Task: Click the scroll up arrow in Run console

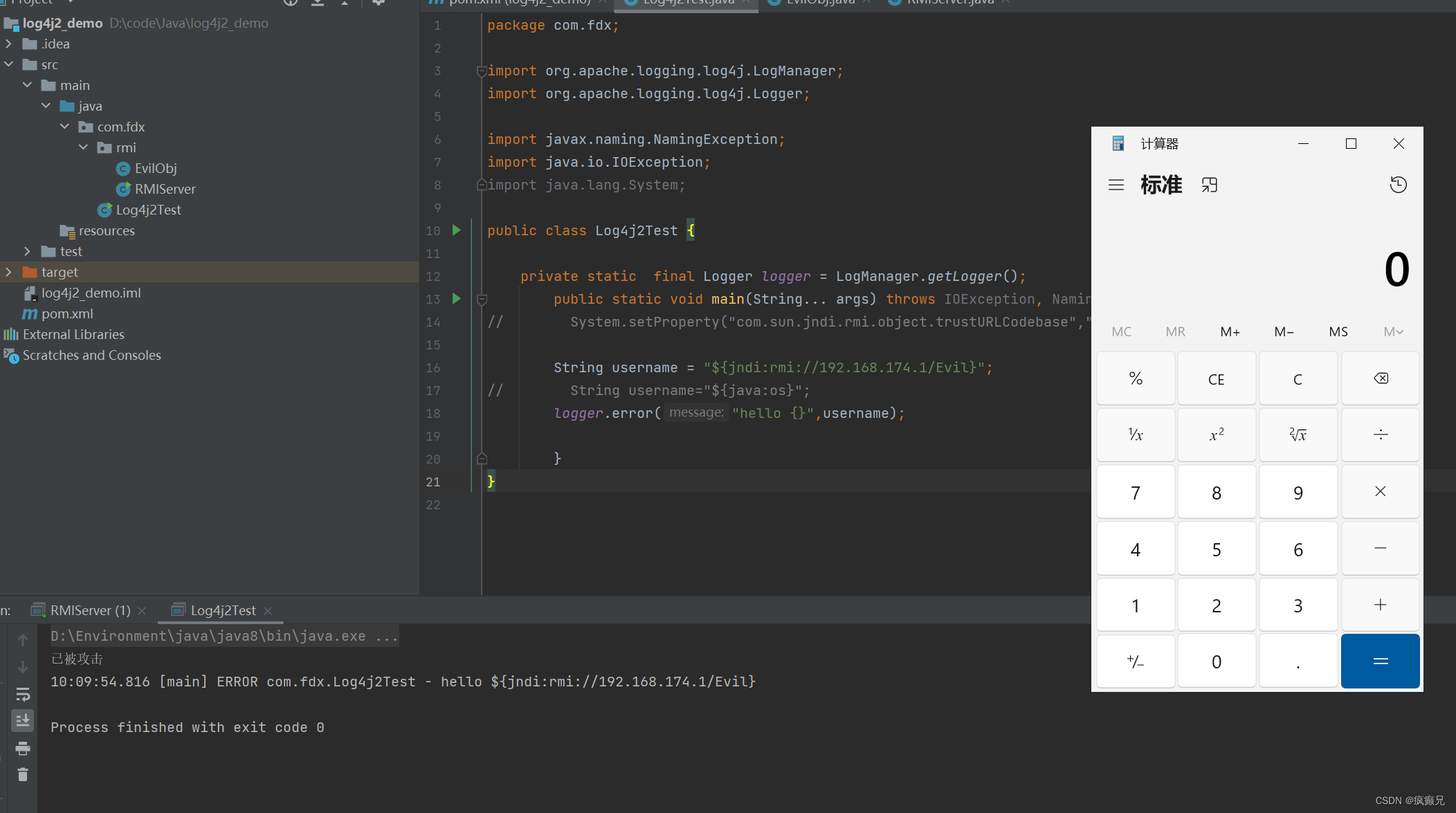Action: coord(23,640)
